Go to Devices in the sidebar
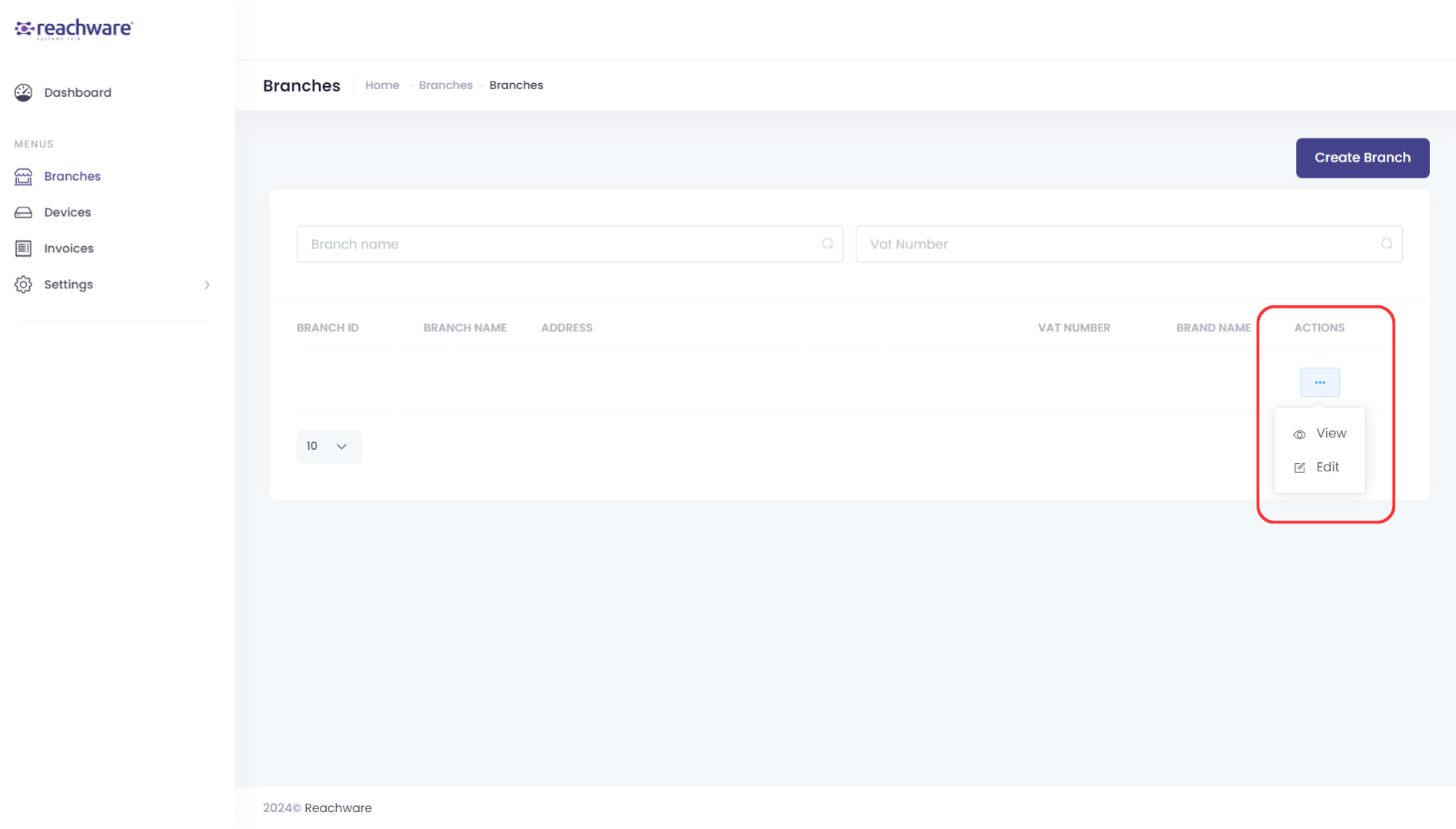Viewport: 1456px width, 829px height. click(68, 212)
